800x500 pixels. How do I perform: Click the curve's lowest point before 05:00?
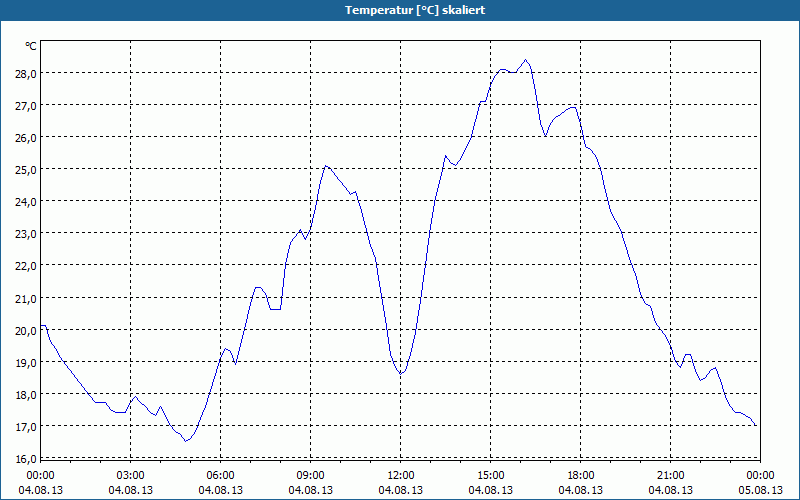[186, 441]
